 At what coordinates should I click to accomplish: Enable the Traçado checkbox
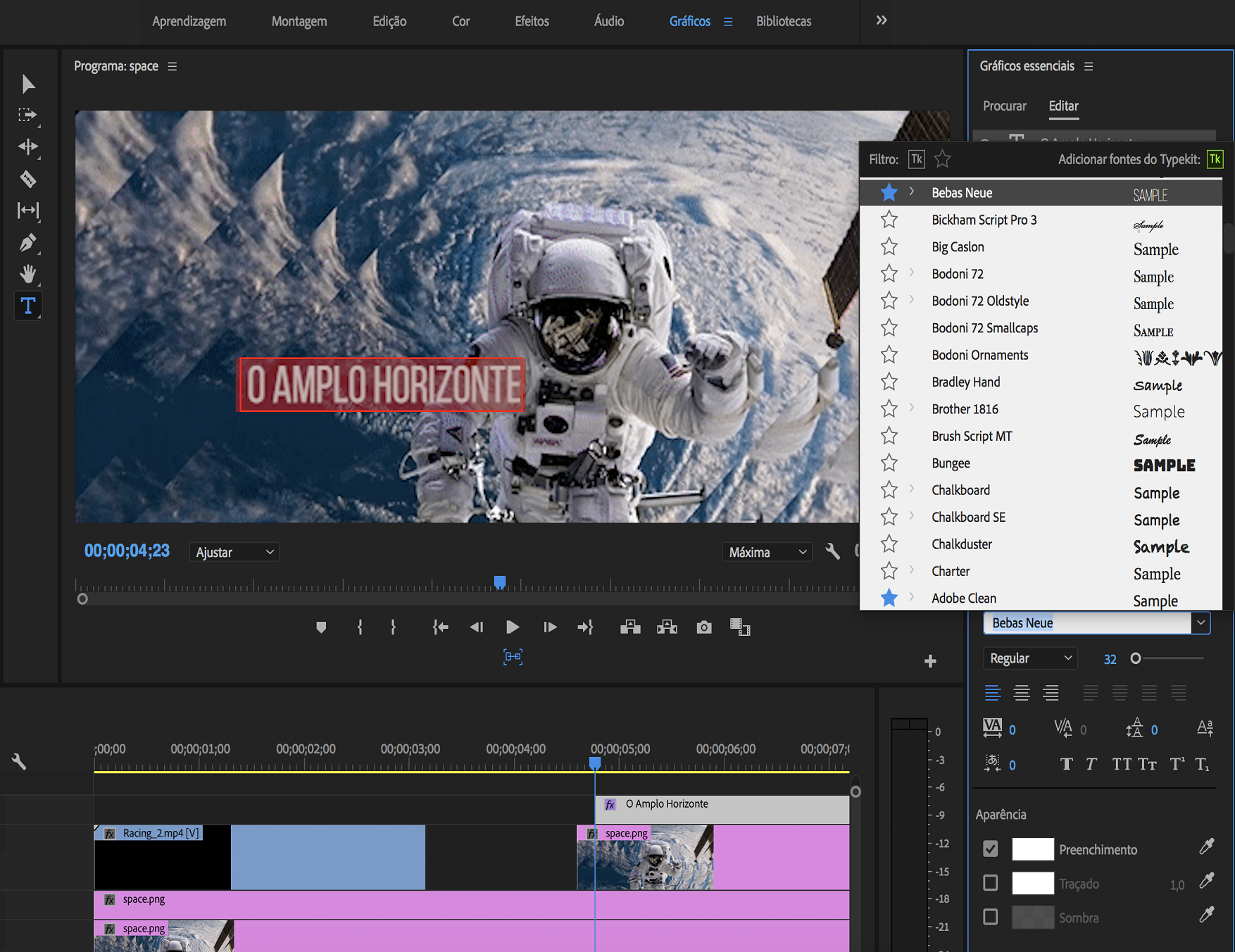[x=991, y=883]
